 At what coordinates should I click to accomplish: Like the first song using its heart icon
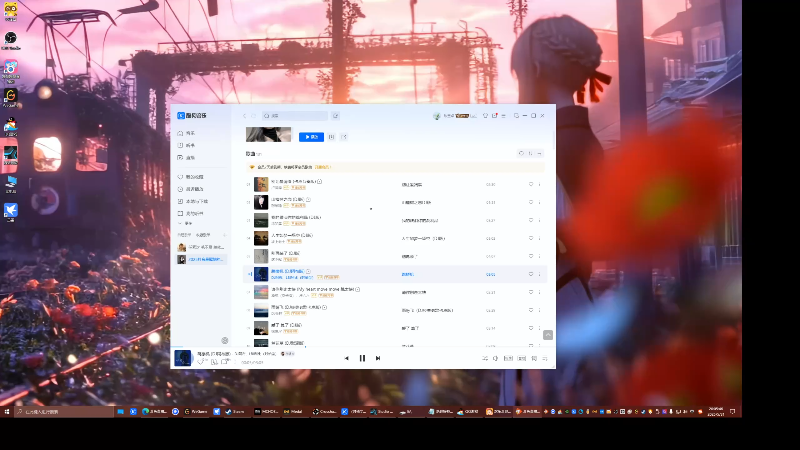(x=531, y=184)
